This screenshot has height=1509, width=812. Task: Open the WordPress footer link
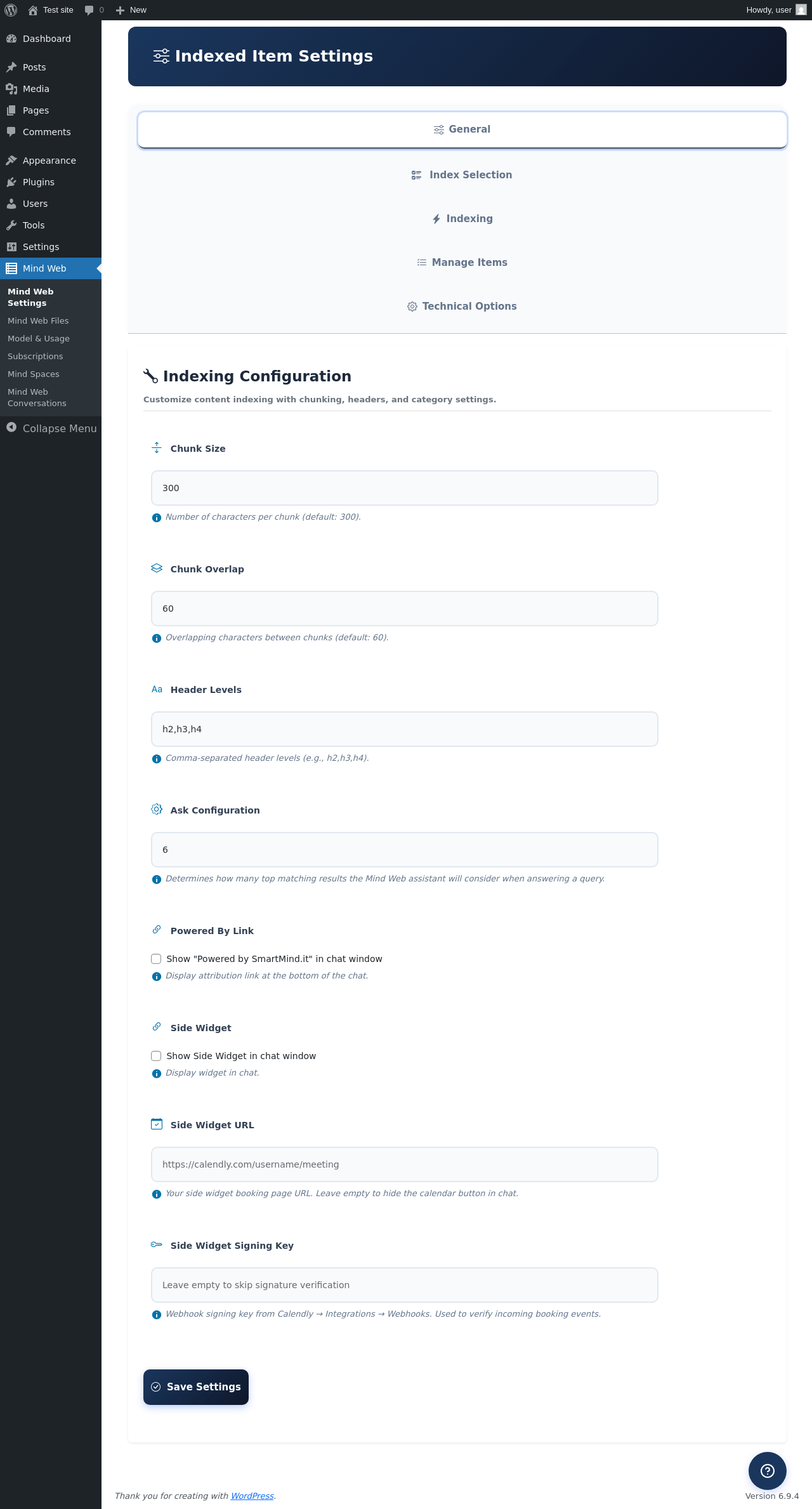tap(252, 1496)
